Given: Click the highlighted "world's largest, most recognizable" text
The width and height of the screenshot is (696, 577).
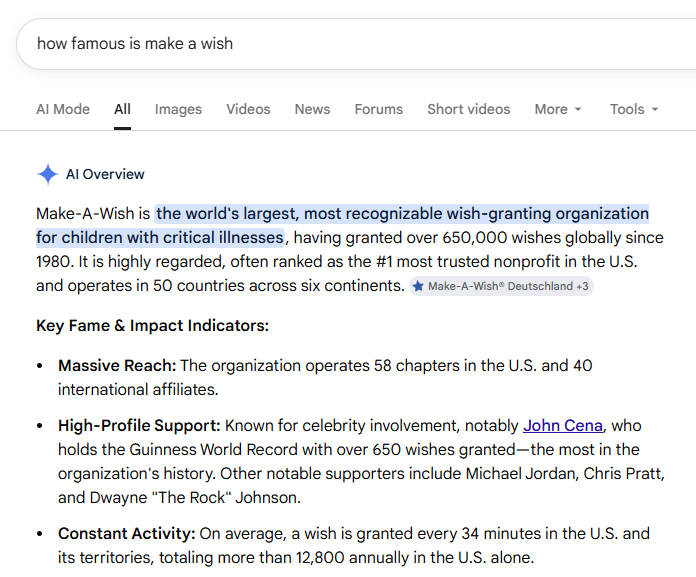Looking at the screenshot, I should [300, 213].
